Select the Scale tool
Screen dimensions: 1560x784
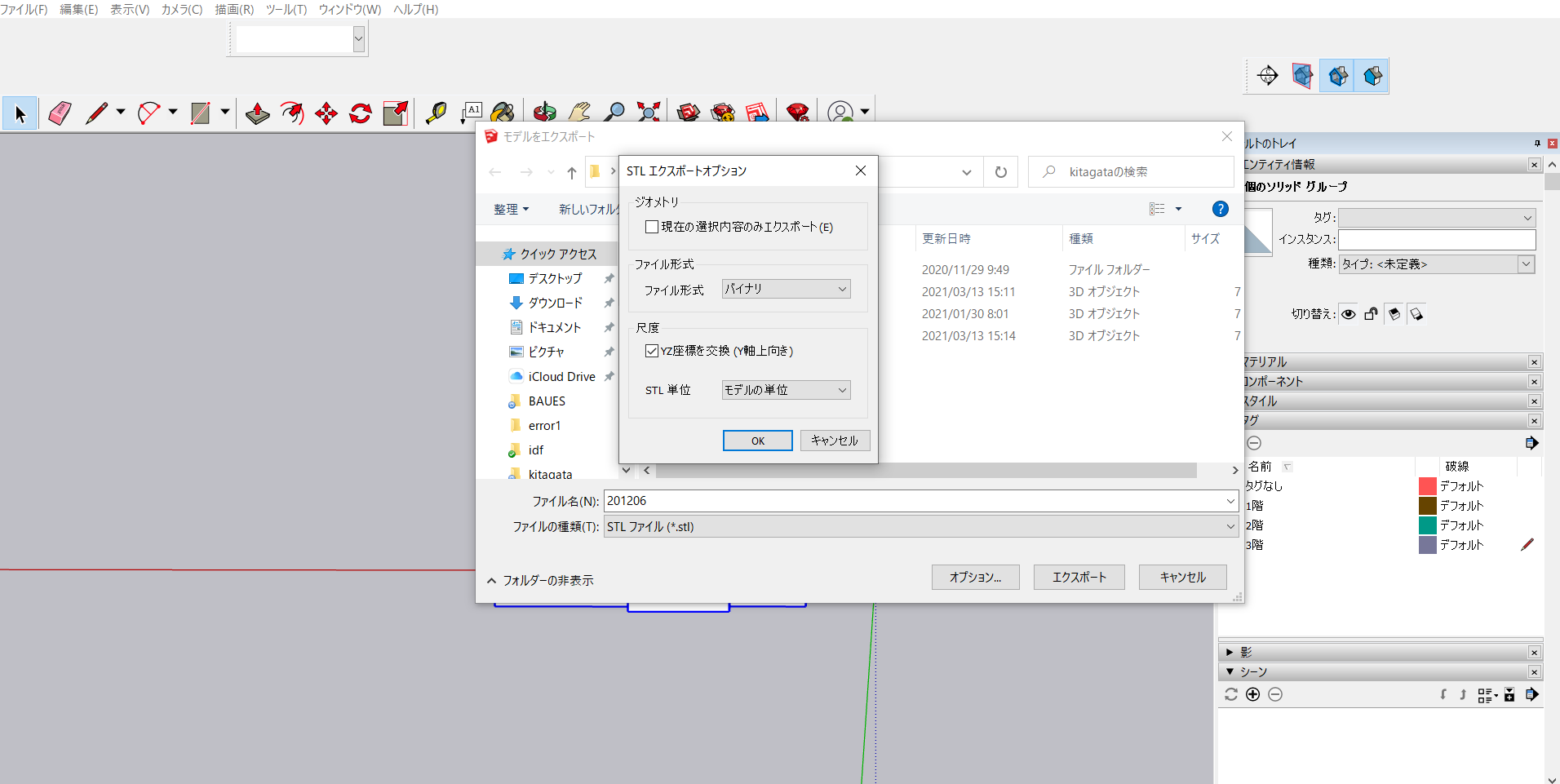tap(396, 113)
